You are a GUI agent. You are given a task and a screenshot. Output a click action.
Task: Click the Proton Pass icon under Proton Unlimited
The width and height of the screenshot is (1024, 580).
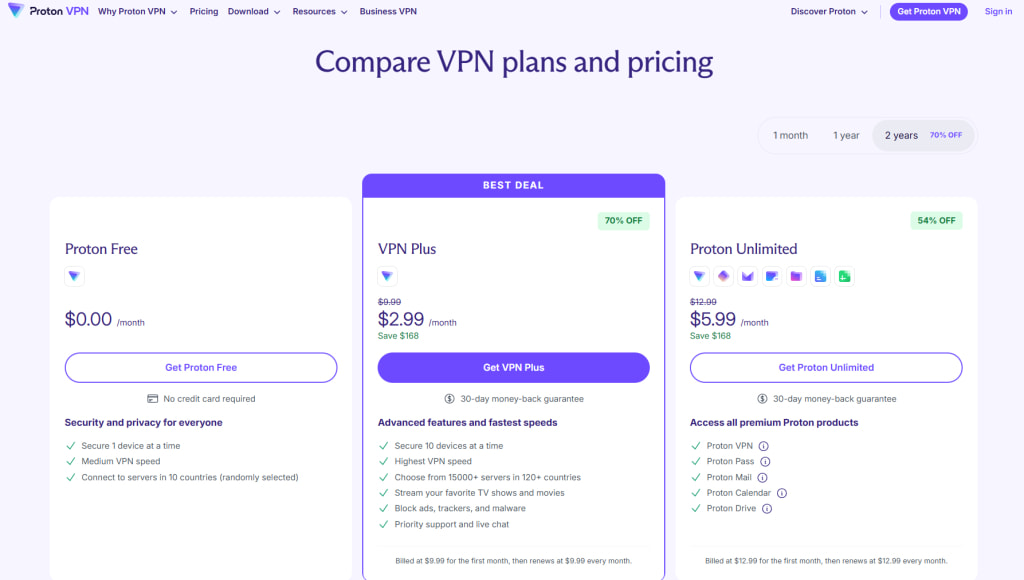click(723, 276)
